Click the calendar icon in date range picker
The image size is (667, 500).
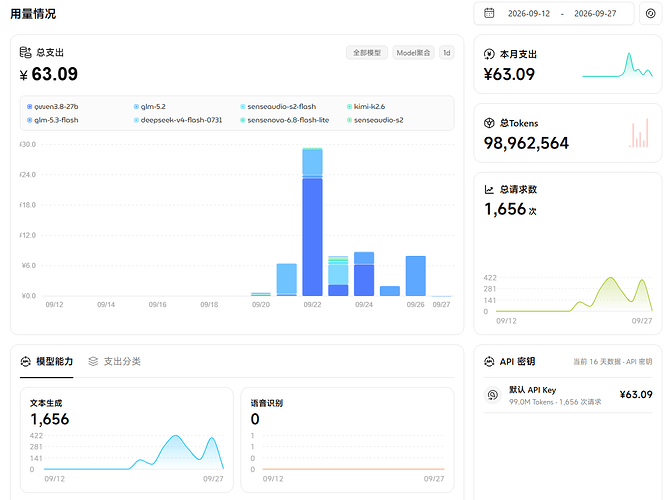click(489, 13)
